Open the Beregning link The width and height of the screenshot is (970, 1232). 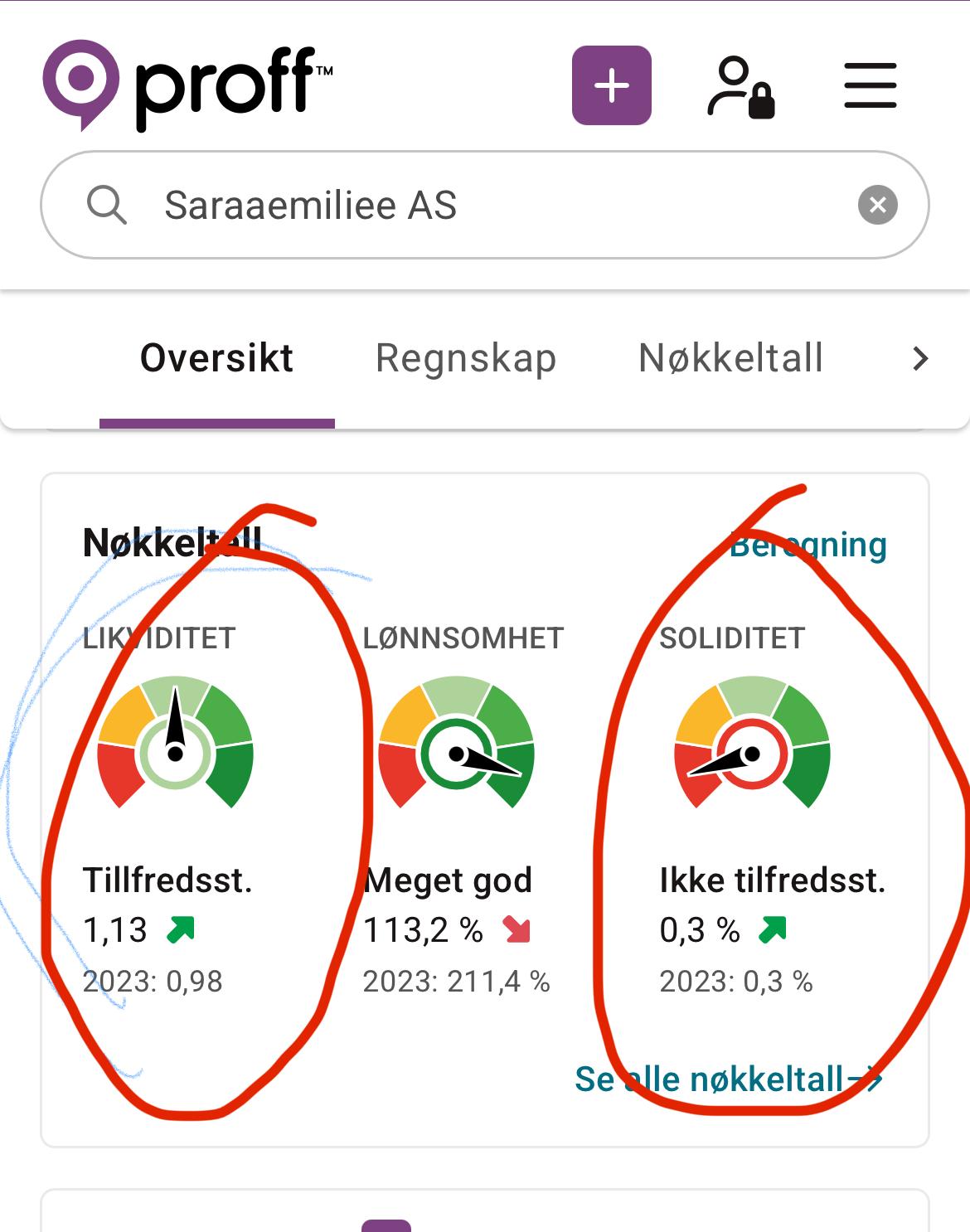pyautogui.click(x=808, y=545)
